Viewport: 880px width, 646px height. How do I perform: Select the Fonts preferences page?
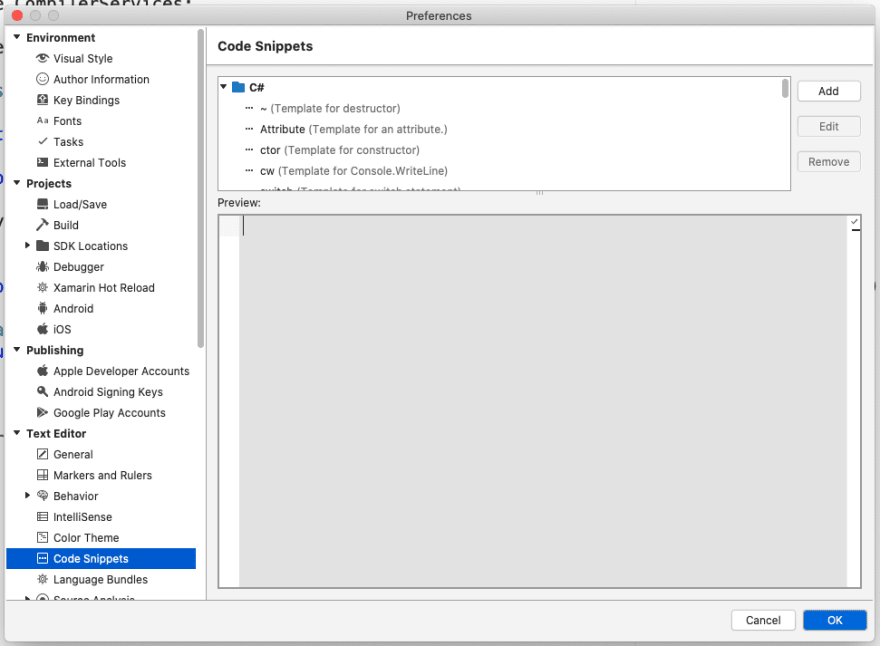[x=67, y=121]
